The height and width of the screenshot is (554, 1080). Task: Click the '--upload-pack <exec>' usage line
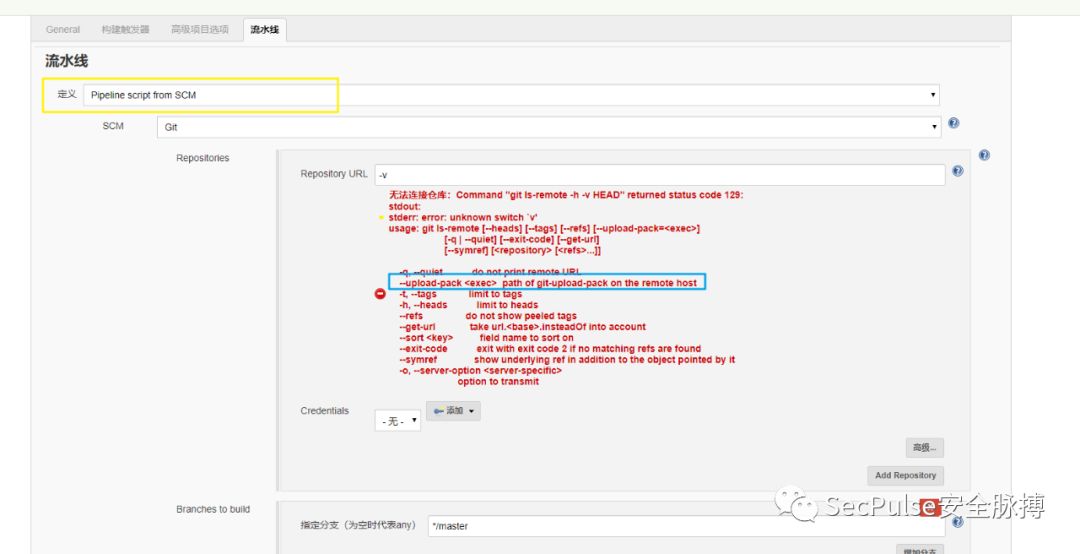tap(548, 283)
